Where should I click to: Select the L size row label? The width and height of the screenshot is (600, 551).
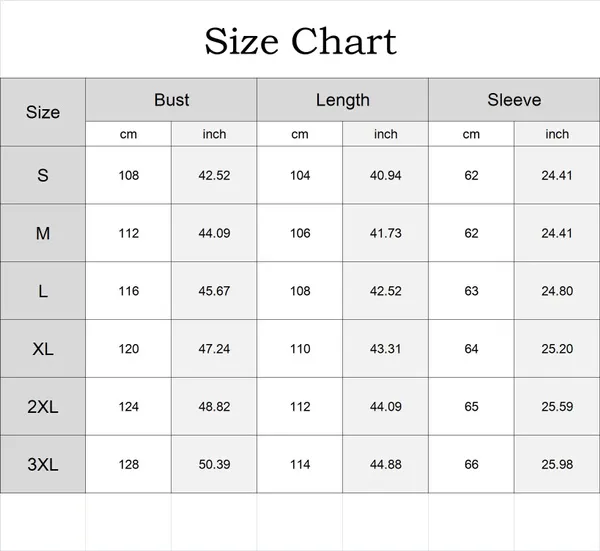click(x=43, y=291)
